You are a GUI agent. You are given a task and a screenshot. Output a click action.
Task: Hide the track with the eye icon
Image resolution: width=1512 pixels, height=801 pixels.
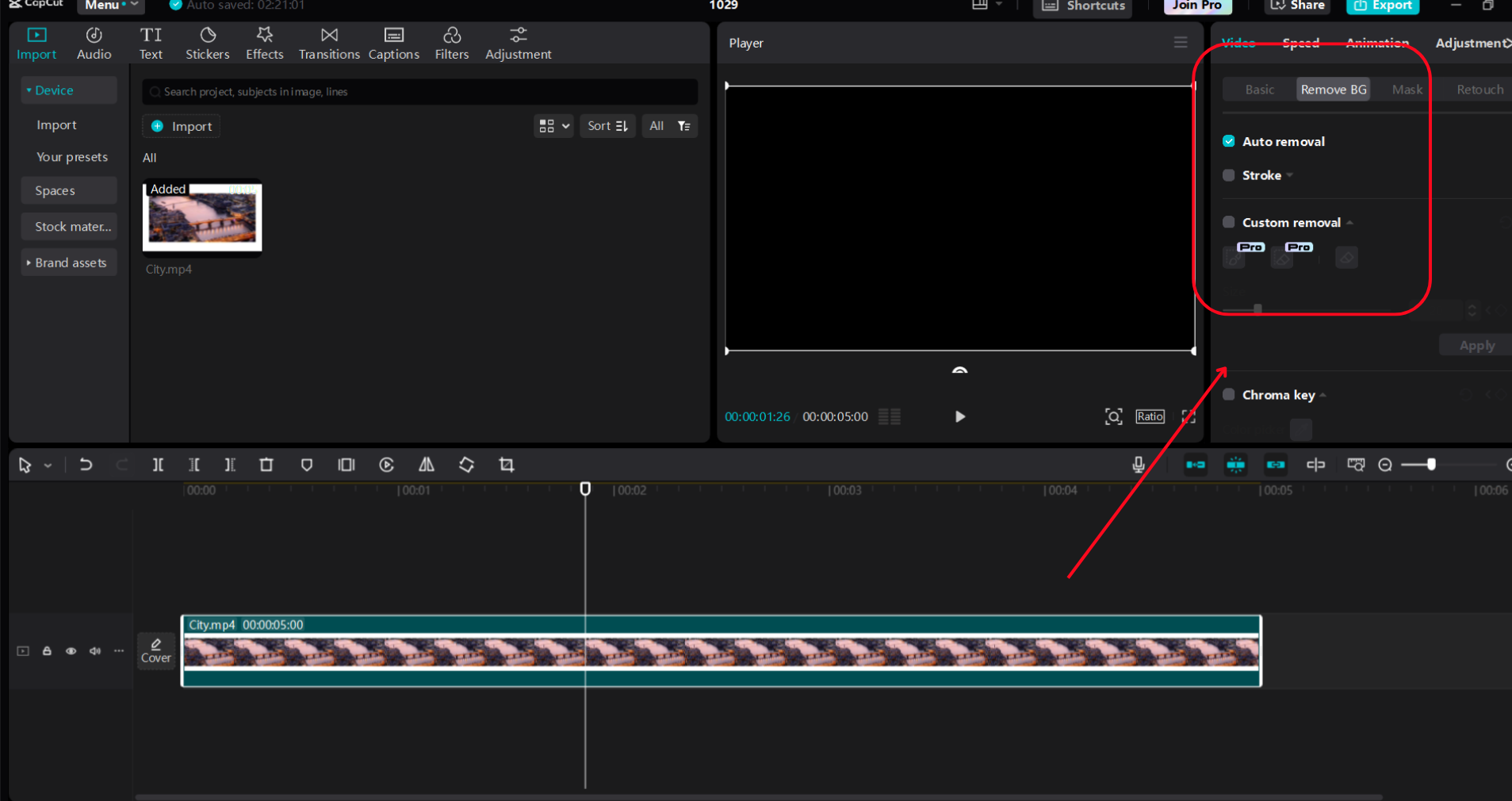click(x=71, y=651)
